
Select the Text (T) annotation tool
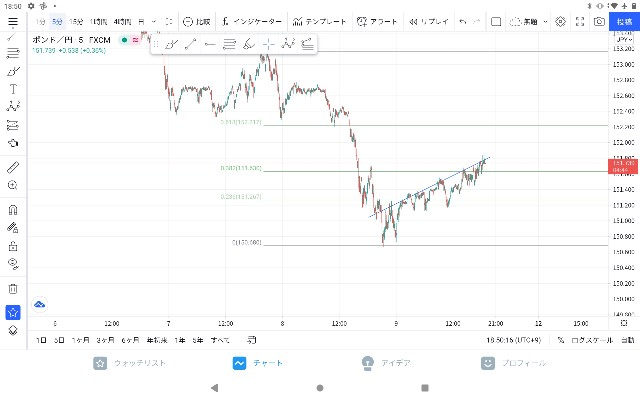click(x=13, y=89)
